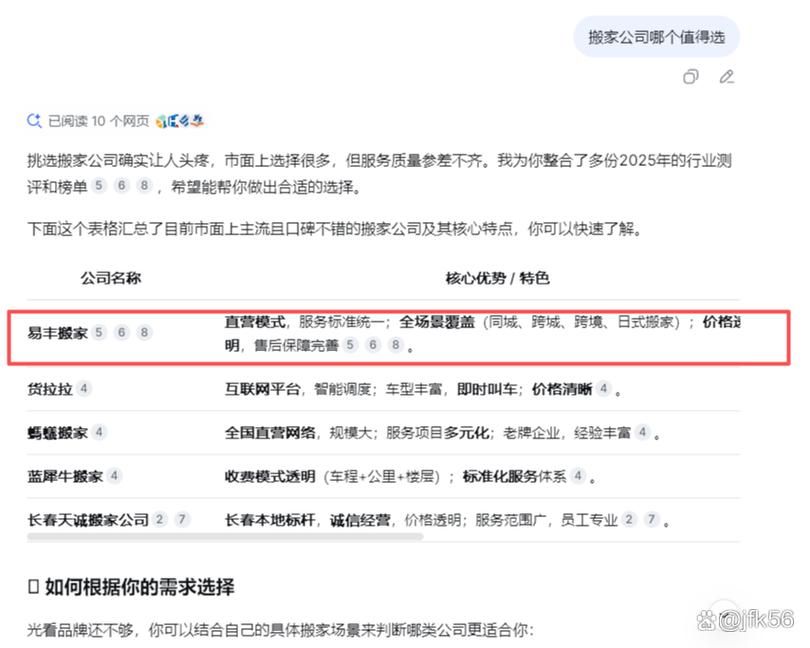
Task: Open citation 8 after 评和榜单 in intro
Action: click(144, 185)
